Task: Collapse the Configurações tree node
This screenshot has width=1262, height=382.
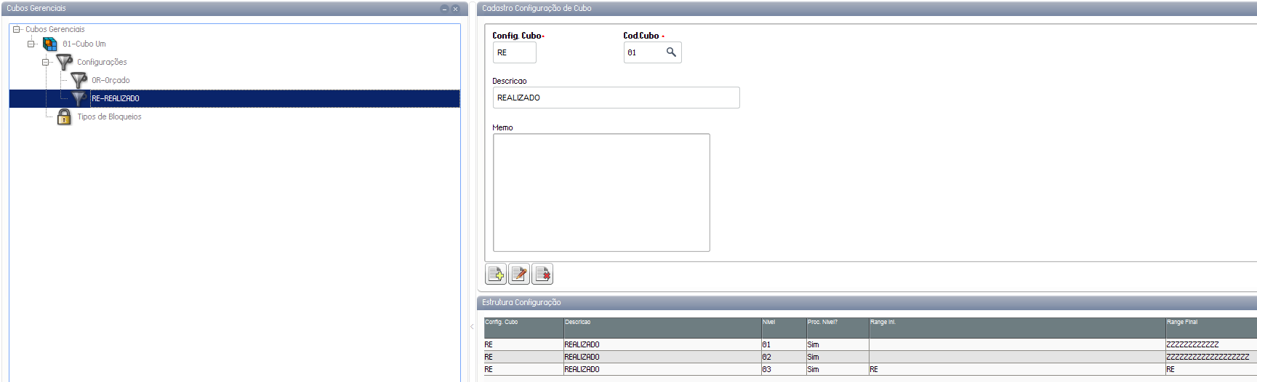Action: 46,62
